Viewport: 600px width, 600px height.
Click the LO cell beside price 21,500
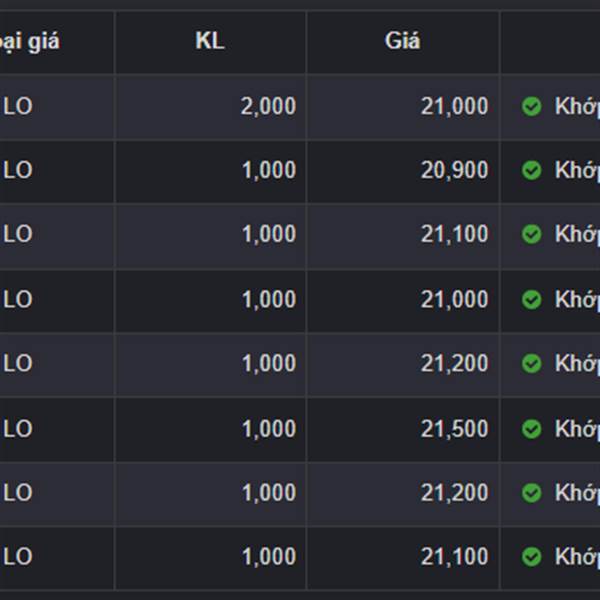pyautogui.click(x=18, y=429)
